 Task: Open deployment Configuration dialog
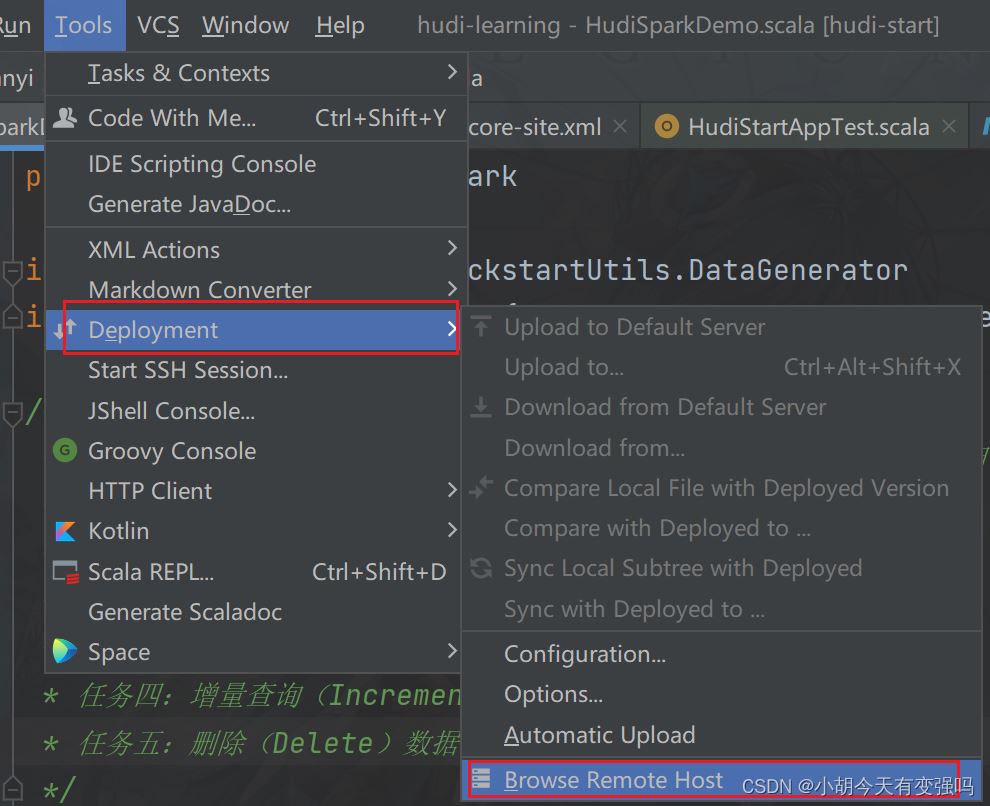pyautogui.click(x=722, y=654)
